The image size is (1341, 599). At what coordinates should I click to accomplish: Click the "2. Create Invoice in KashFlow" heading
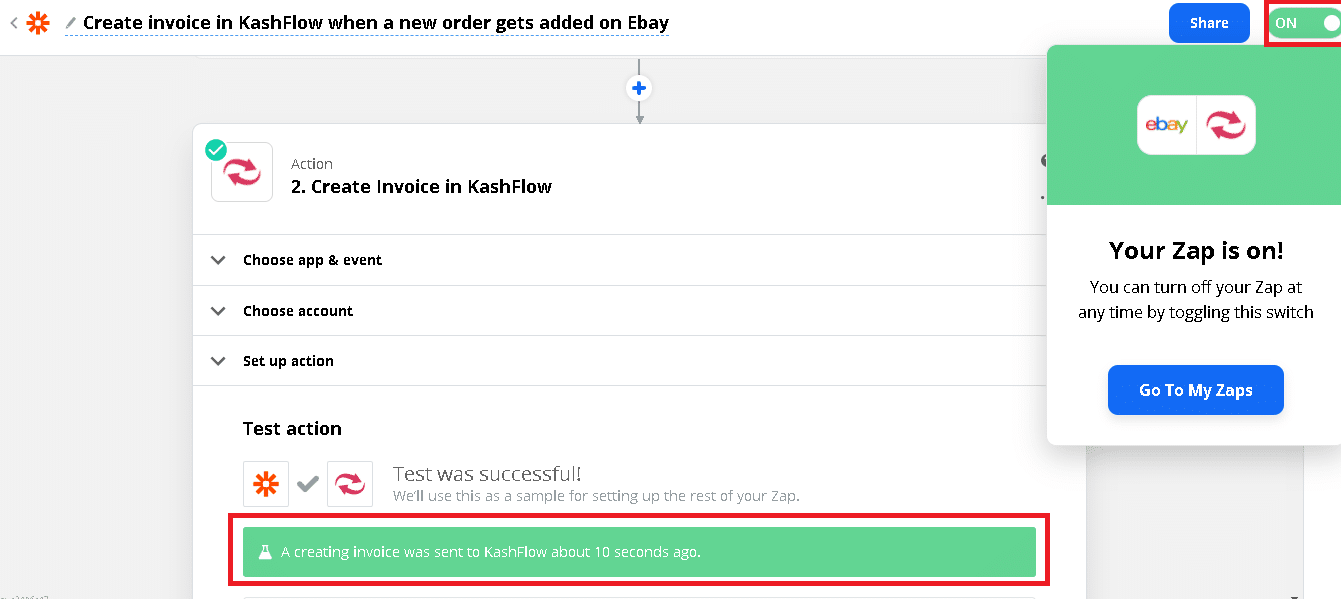coord(421,186)
